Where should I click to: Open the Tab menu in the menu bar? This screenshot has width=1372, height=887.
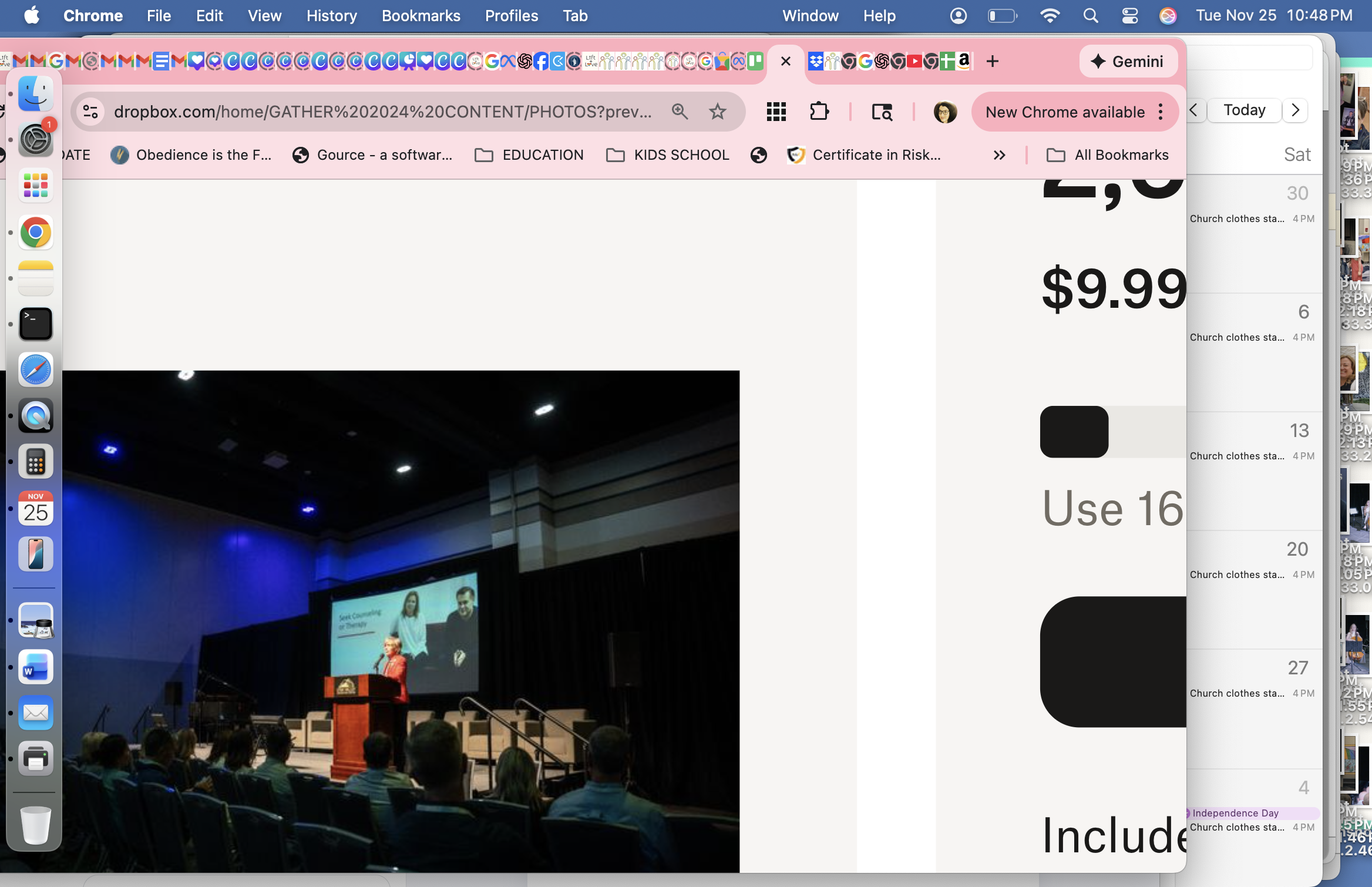575,16
